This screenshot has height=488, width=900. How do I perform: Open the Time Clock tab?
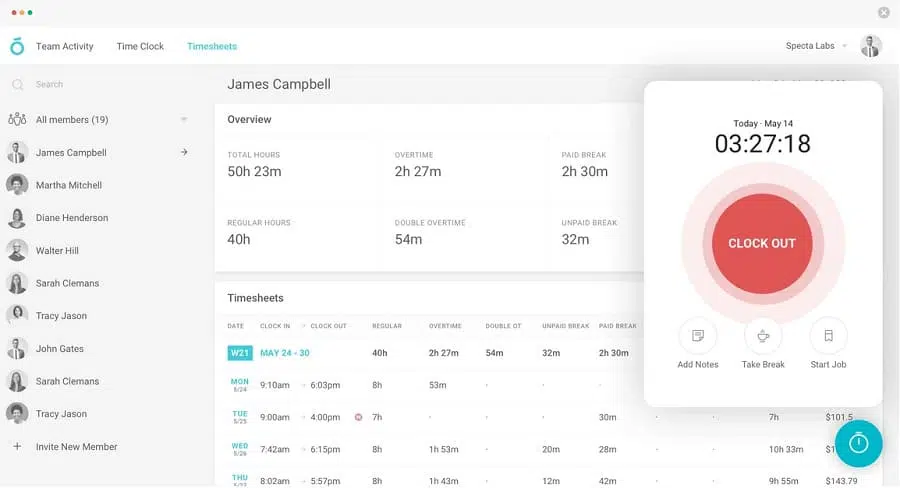[x=140, y=46]
